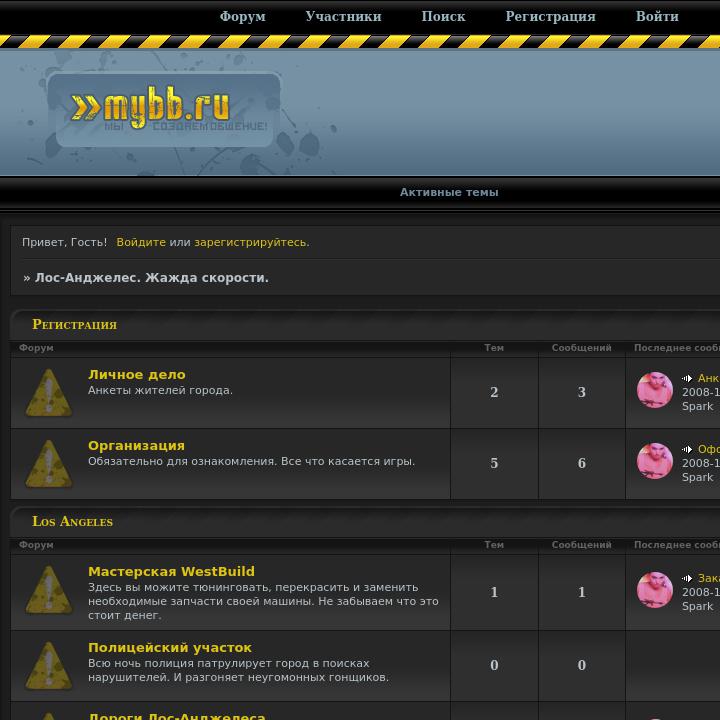Click 'Привет, Гость!' greeting text
This screenshot has height=720, width=720.
coord(64,242)
